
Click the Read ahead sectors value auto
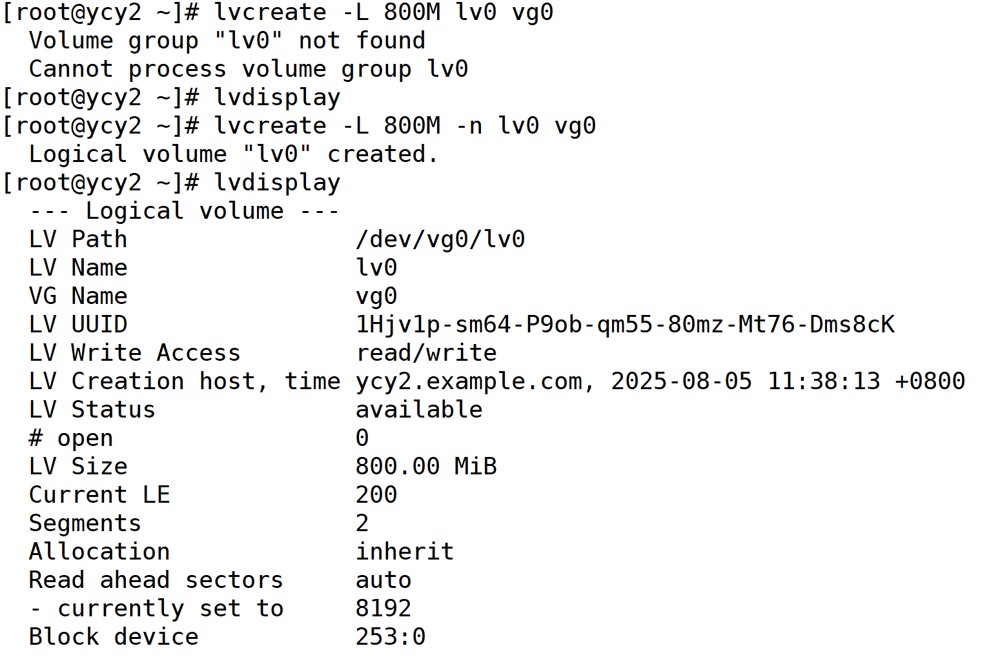click(383, 580)
